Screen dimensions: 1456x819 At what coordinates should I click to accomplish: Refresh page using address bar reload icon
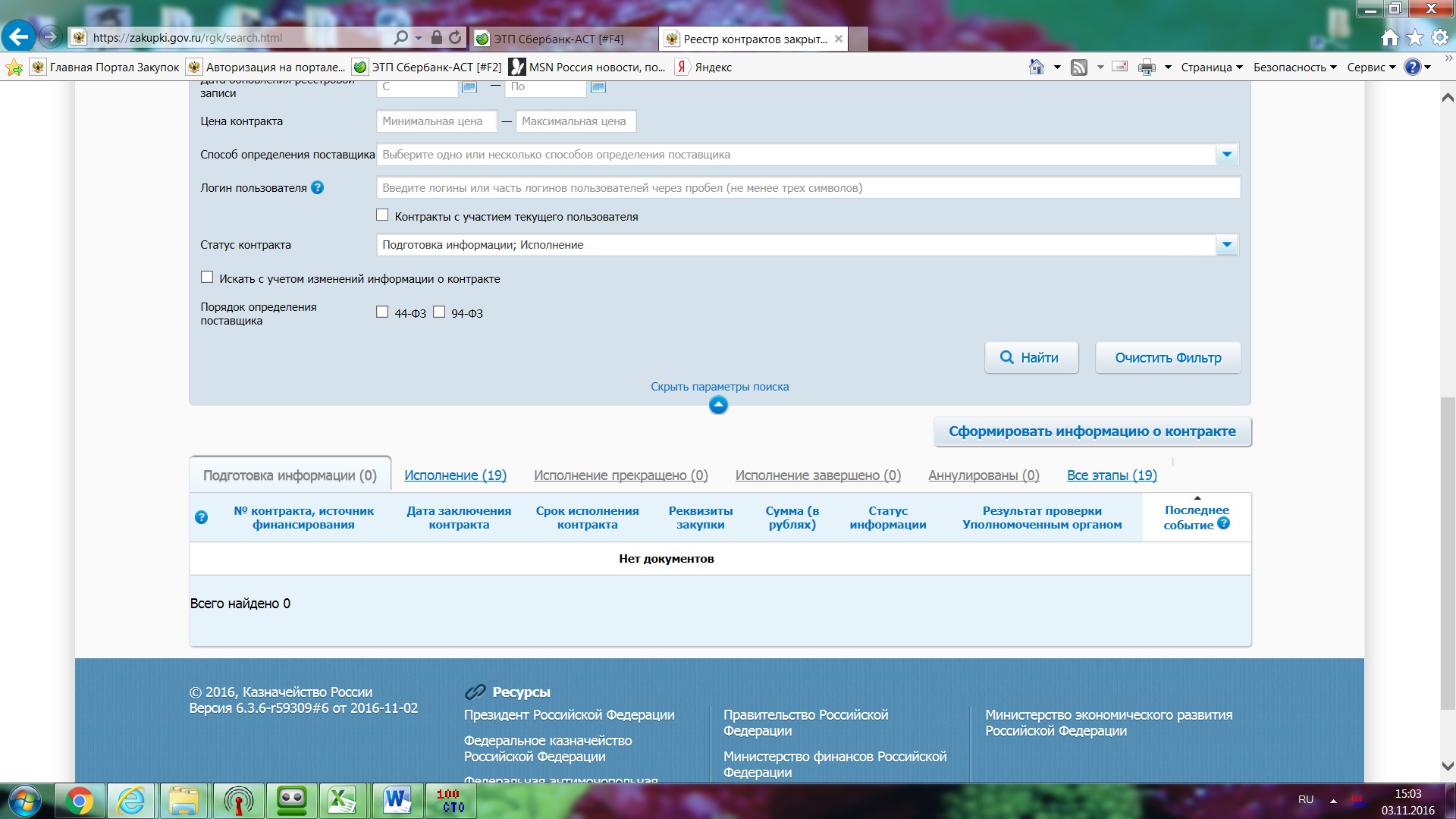point(455,37)
